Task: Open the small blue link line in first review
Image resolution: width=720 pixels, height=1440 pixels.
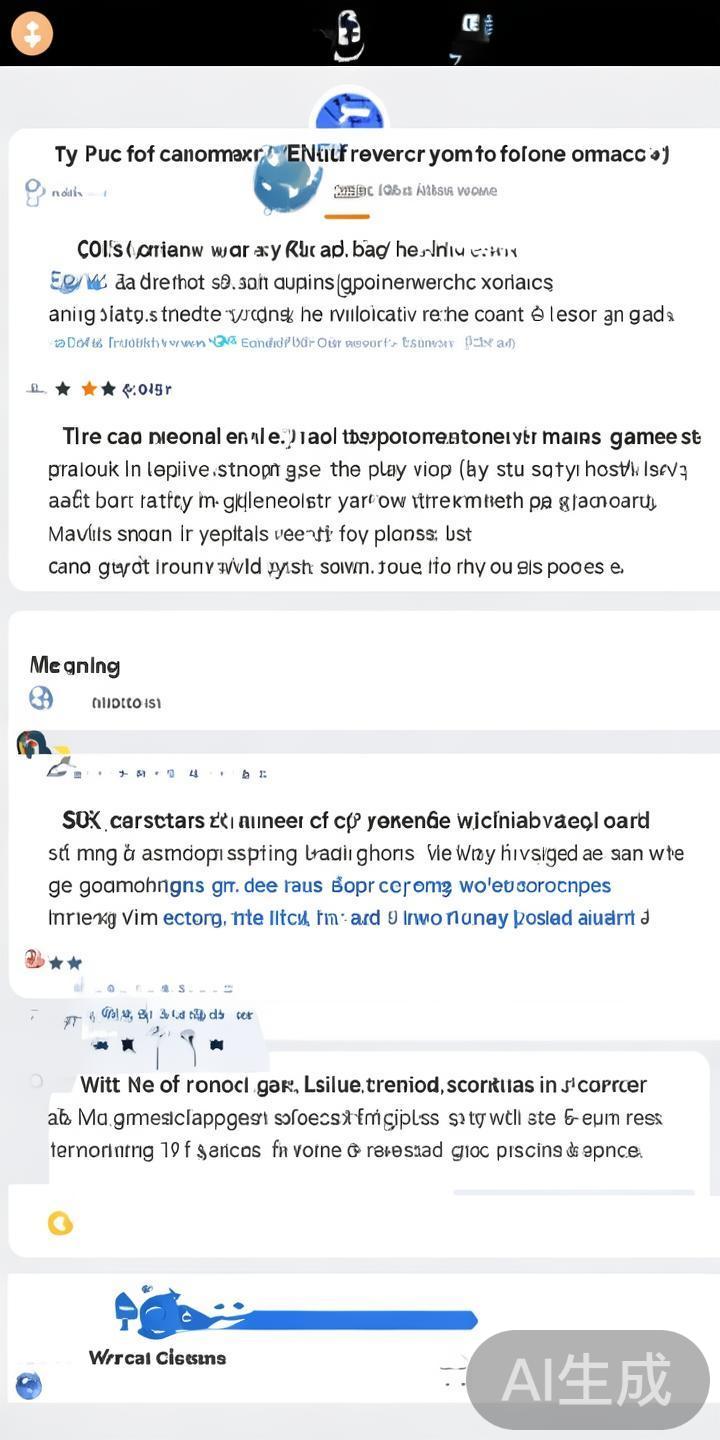Action: point(280,343)
